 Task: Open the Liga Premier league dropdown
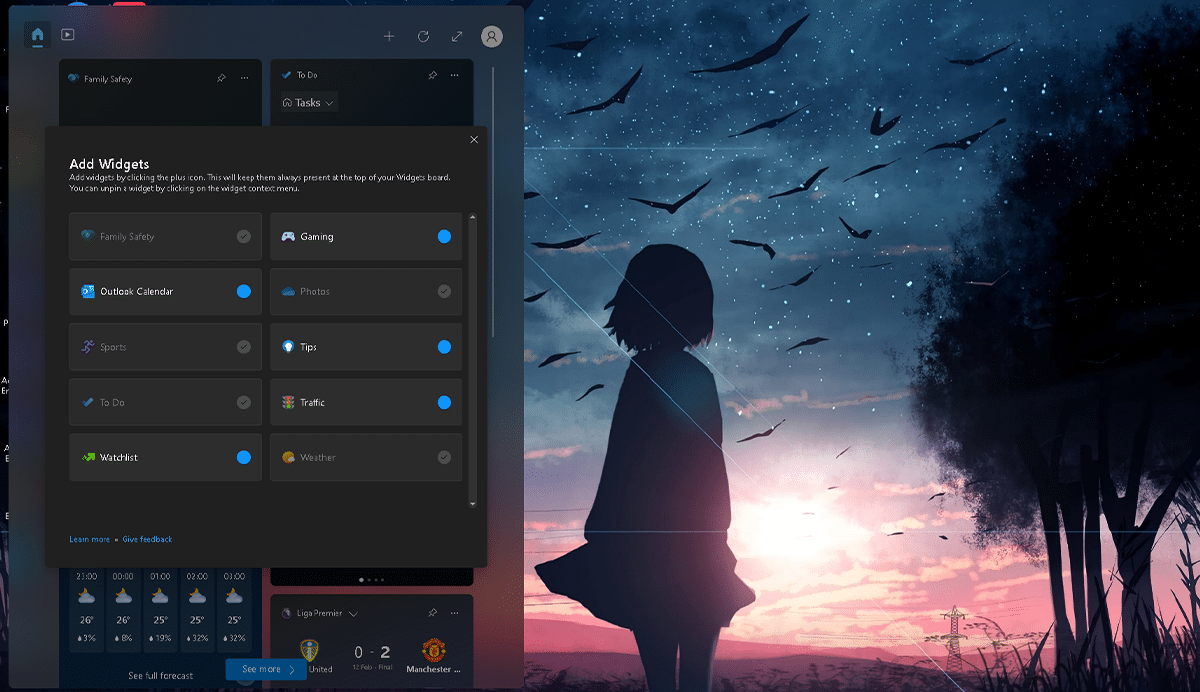(x=353, y=613)
